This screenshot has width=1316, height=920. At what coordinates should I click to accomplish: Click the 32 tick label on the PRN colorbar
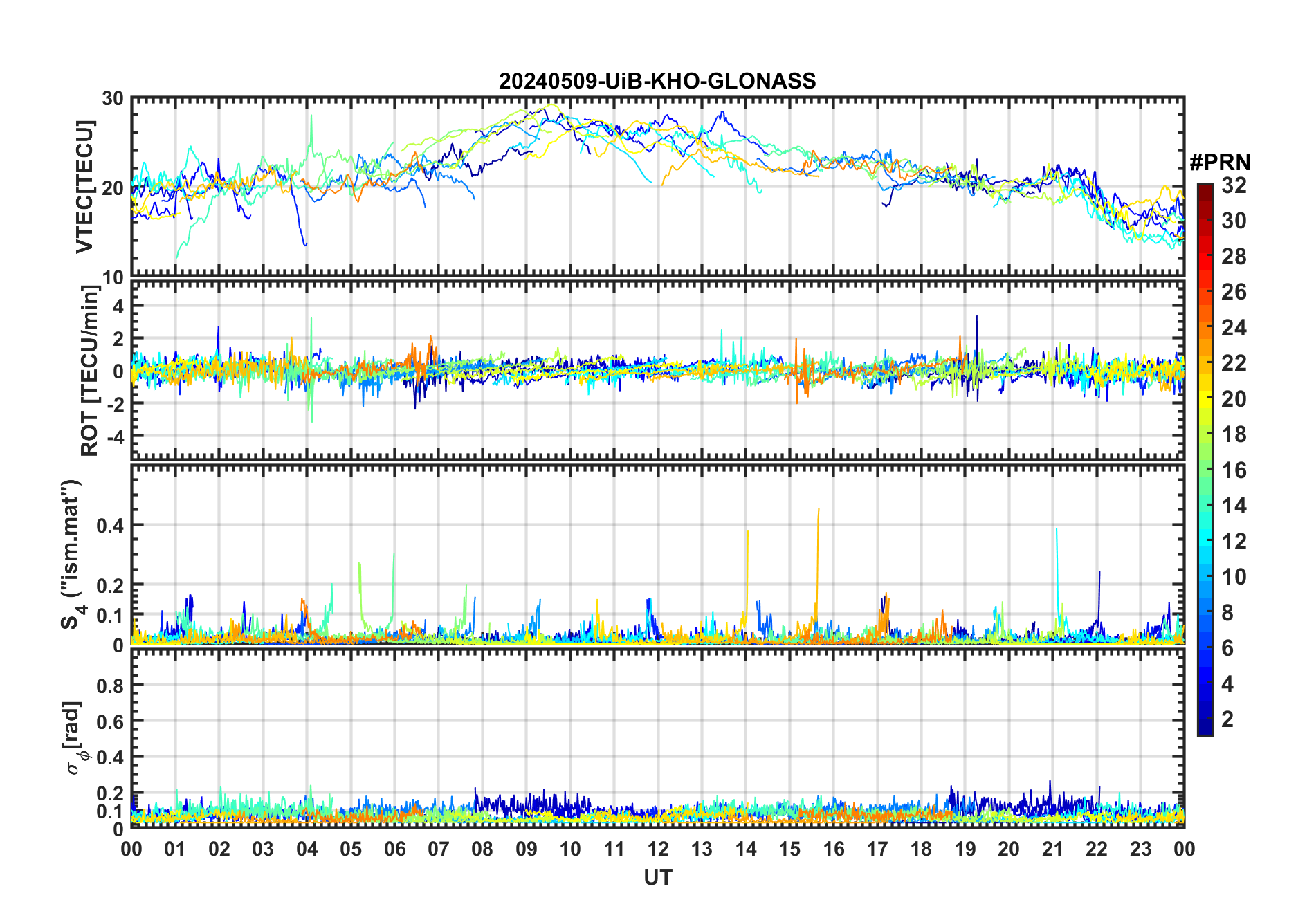[x=1234, y=185]
